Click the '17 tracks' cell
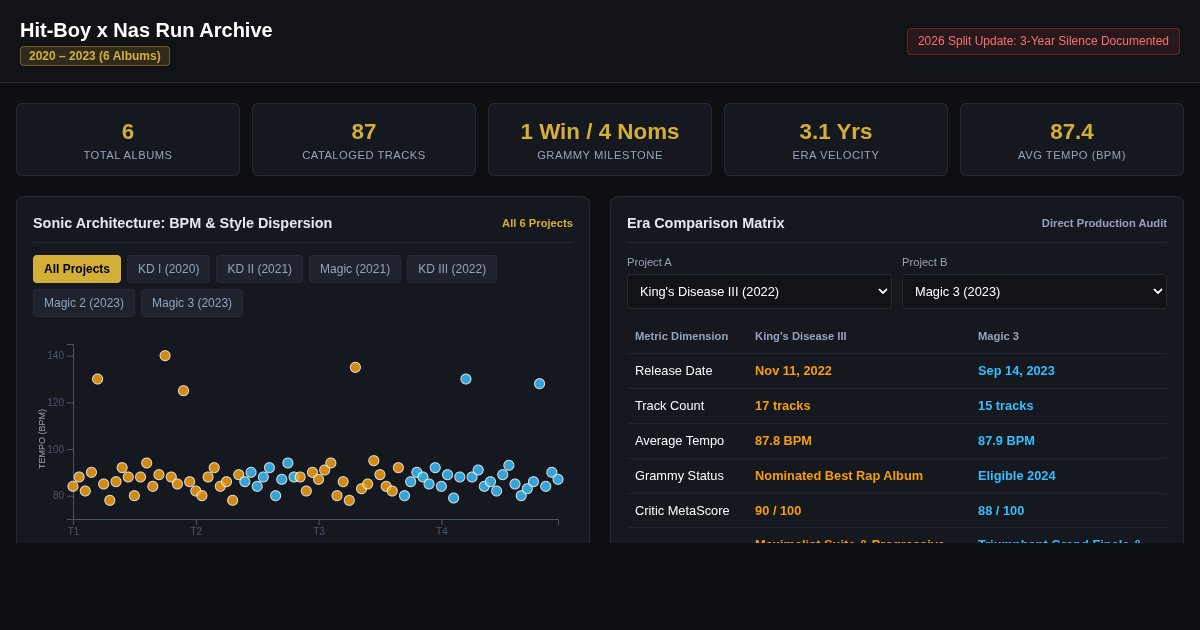Image resolution: width=1200 pixels, height=630 pixels. [x=783, y=406]
